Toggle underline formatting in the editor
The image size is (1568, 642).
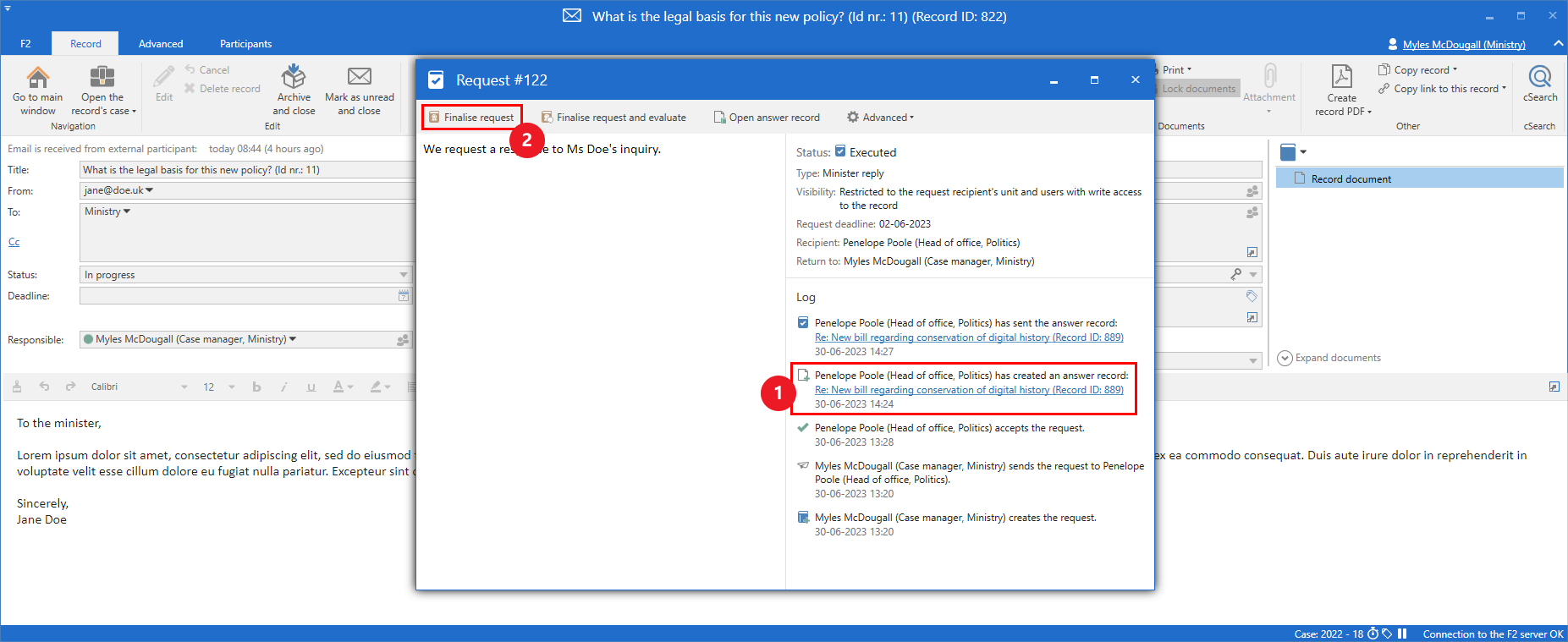(311, 387)
